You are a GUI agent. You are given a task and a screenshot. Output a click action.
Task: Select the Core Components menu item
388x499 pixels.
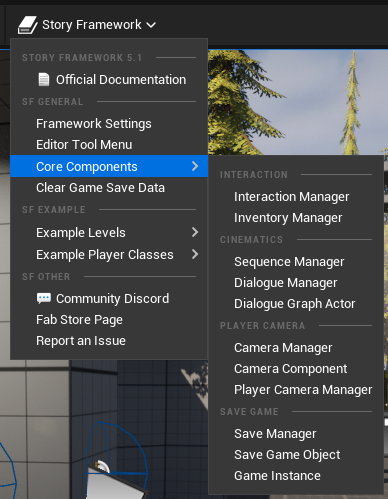tap(109, 166)
